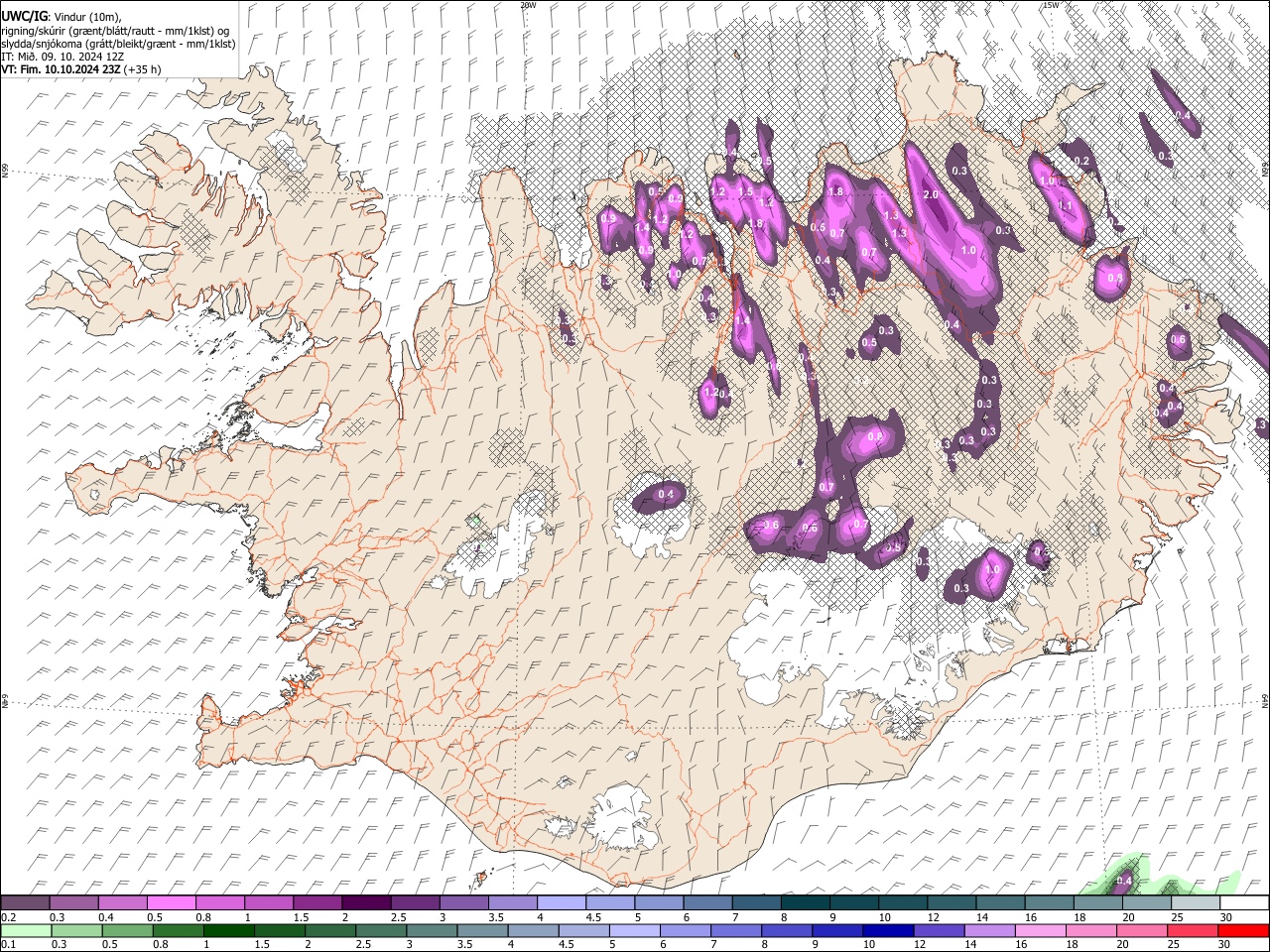Select the "20W" longitude label
This screenshot has width=1270, height=952.
click(528, 5)
